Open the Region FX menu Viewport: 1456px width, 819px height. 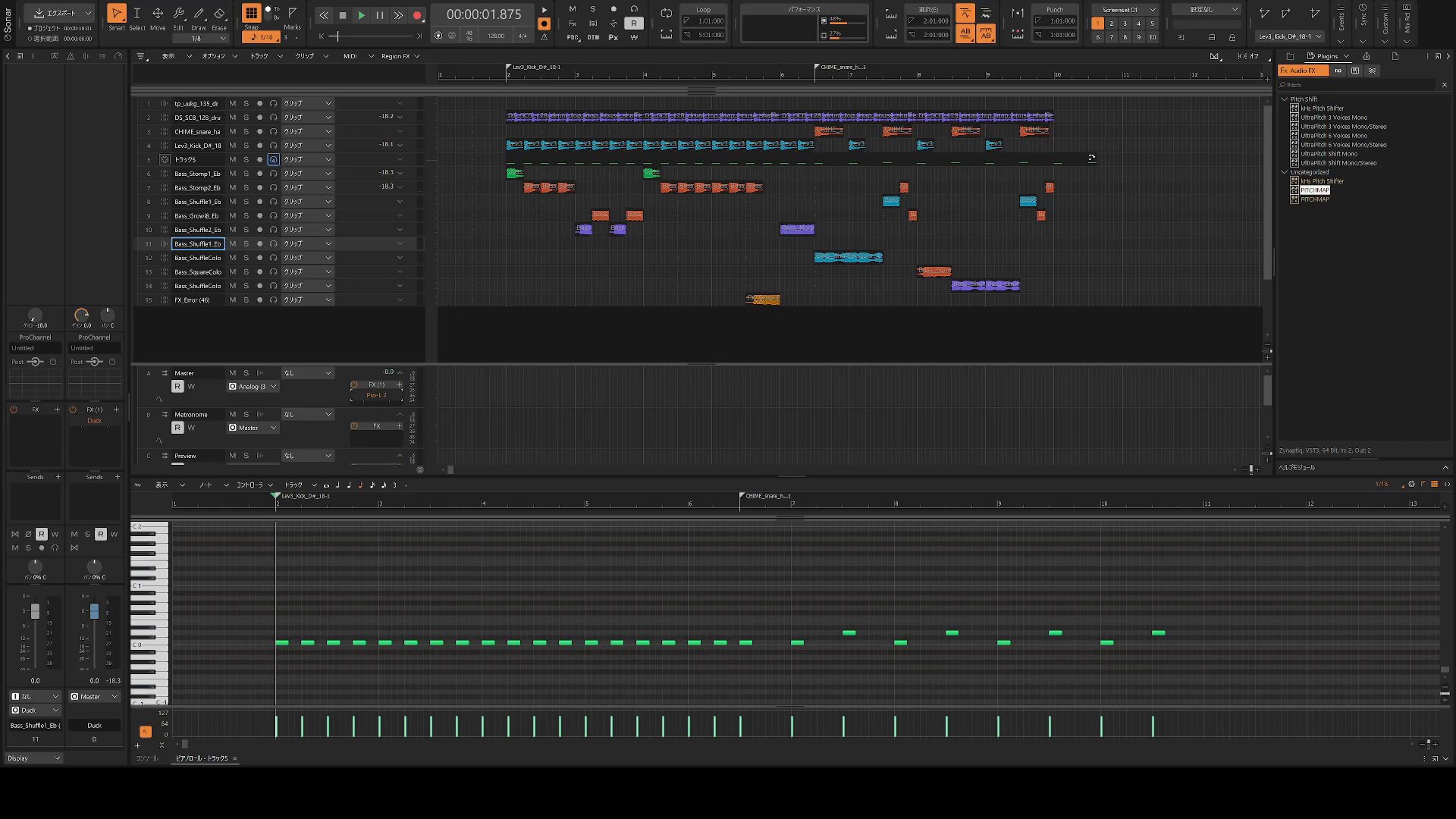(x=395, y=56)
